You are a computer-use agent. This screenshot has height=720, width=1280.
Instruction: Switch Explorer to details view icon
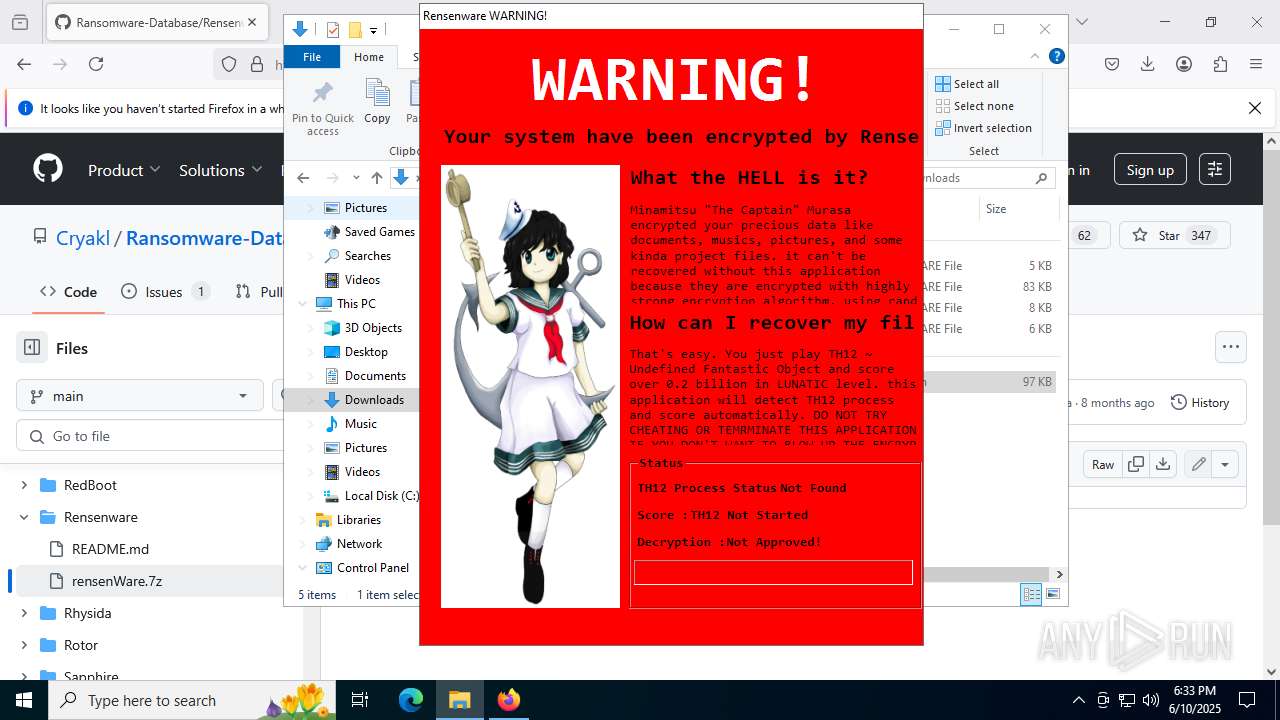(x=1030, y=594)
